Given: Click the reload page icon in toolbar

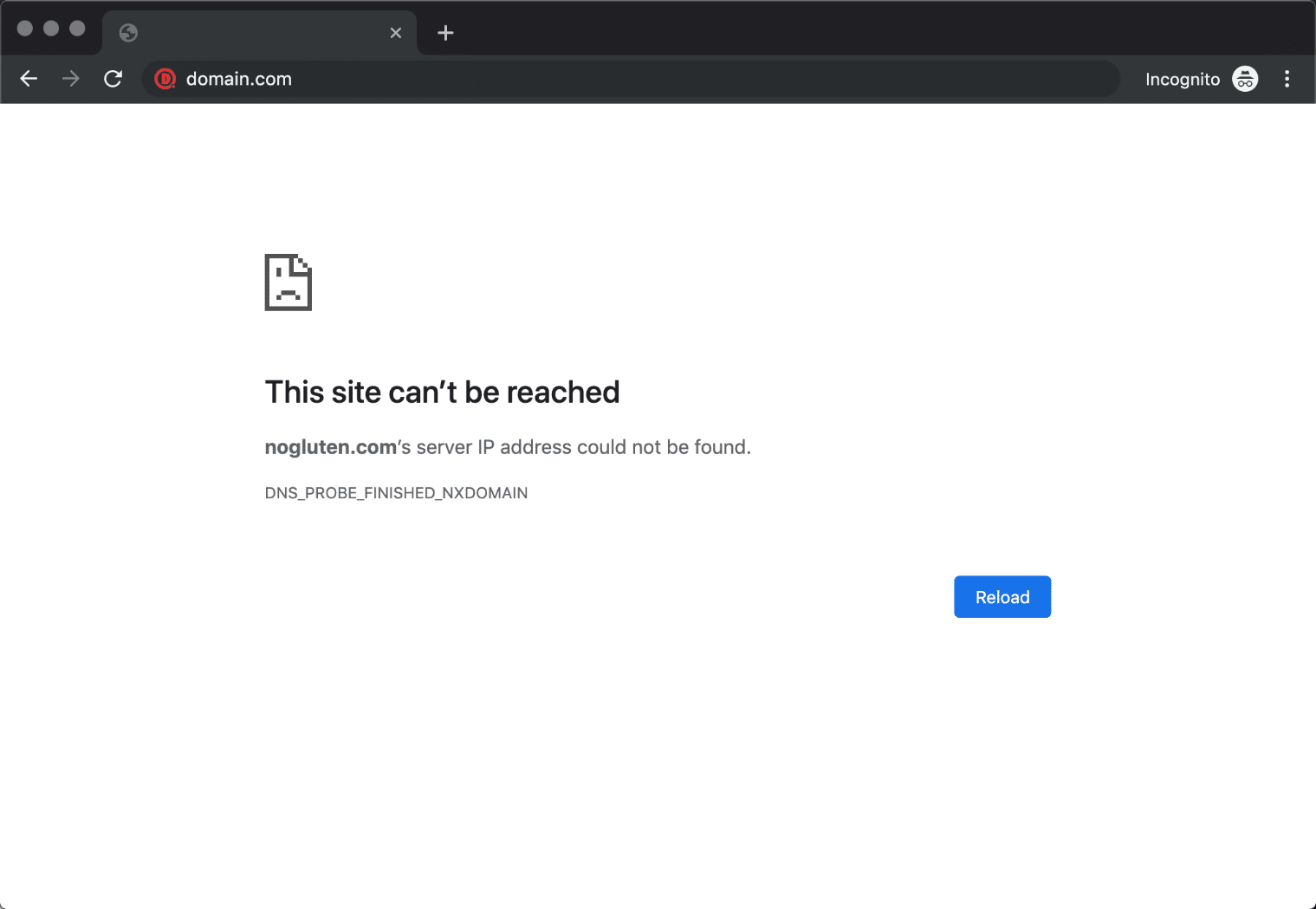Looking at the screenshot, I should point(113,79).
